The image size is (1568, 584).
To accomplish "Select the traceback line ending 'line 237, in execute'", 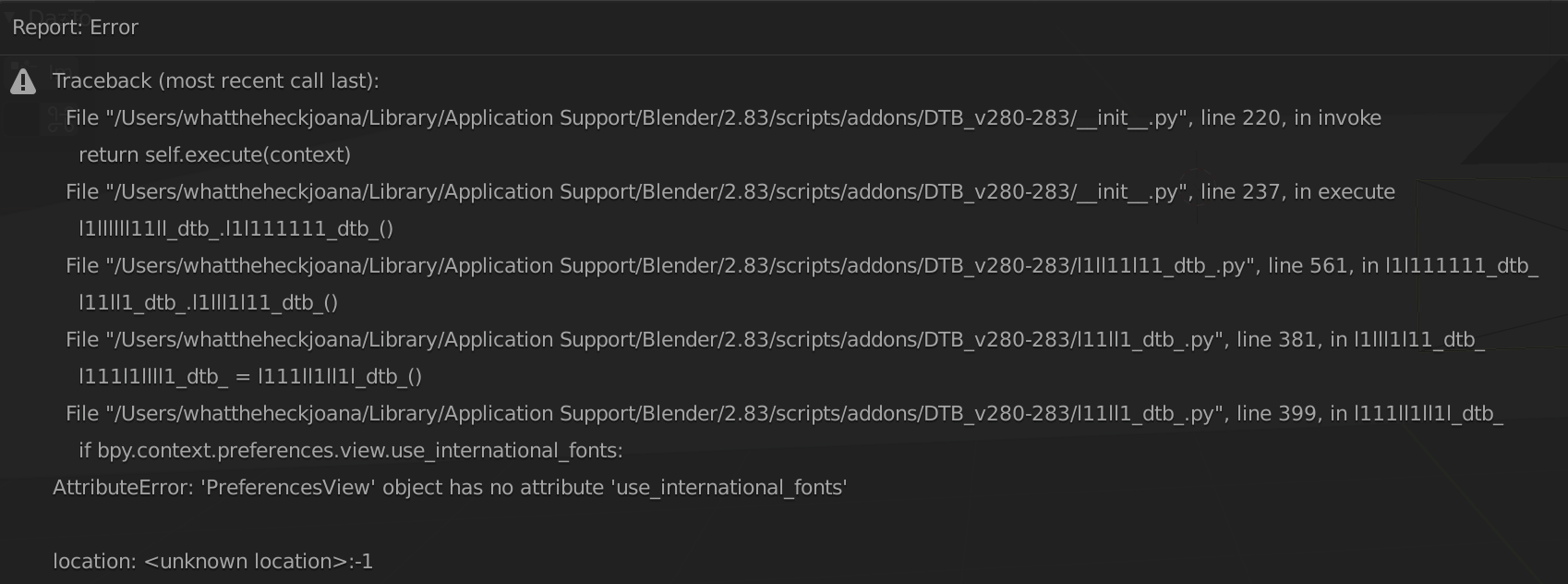I will 730,192.
